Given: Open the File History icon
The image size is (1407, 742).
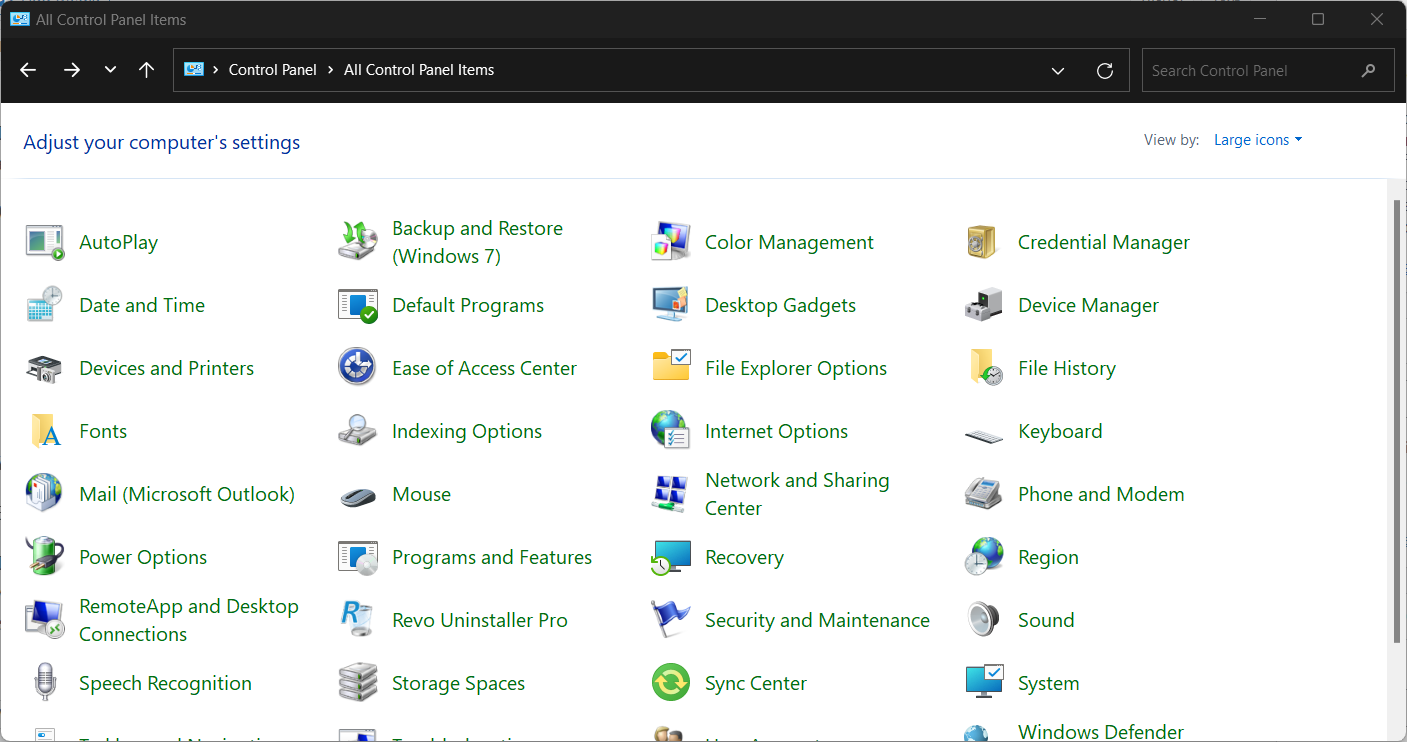Looking at the screenshot, I should point(984,368).
